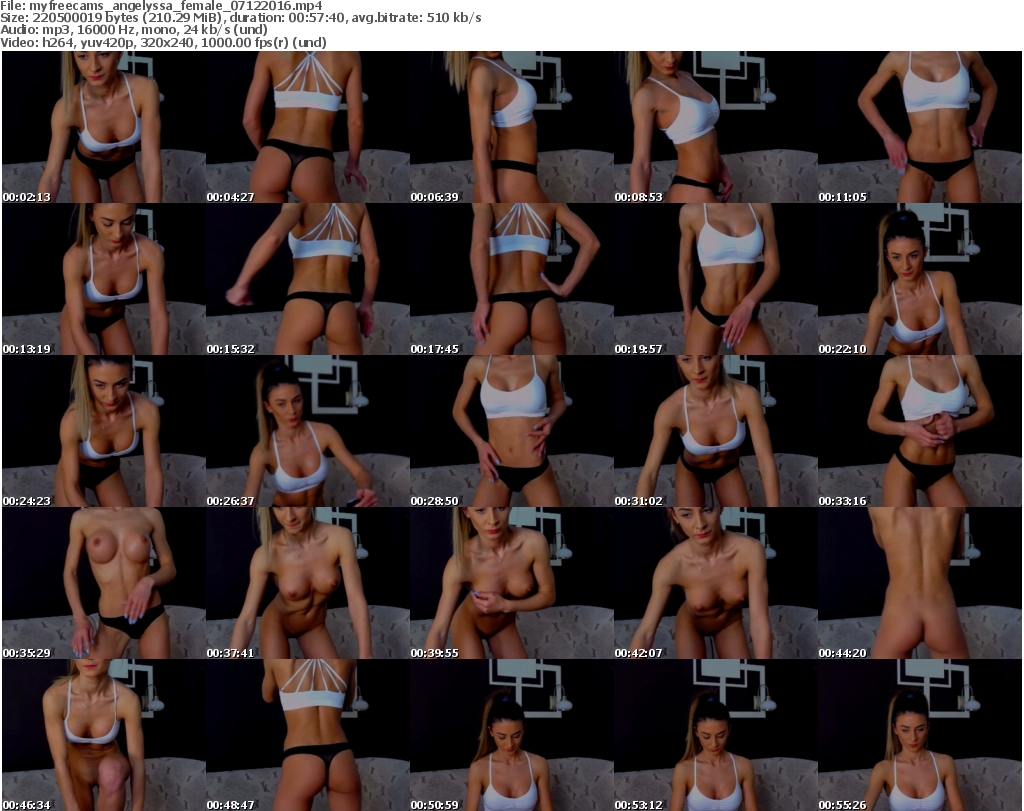Image resolution: width=1024 pixels, height=811 pixels.
Task: Select the thumbnail stamped 00:02:13
Action: 104,127
